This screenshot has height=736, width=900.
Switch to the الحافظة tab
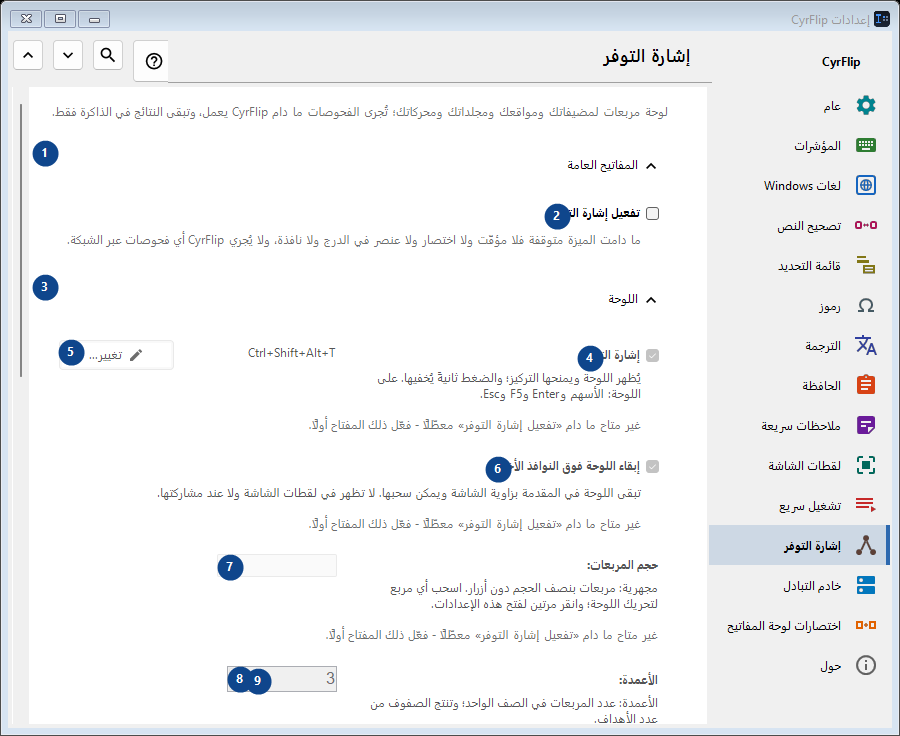[x=799, y=385]
